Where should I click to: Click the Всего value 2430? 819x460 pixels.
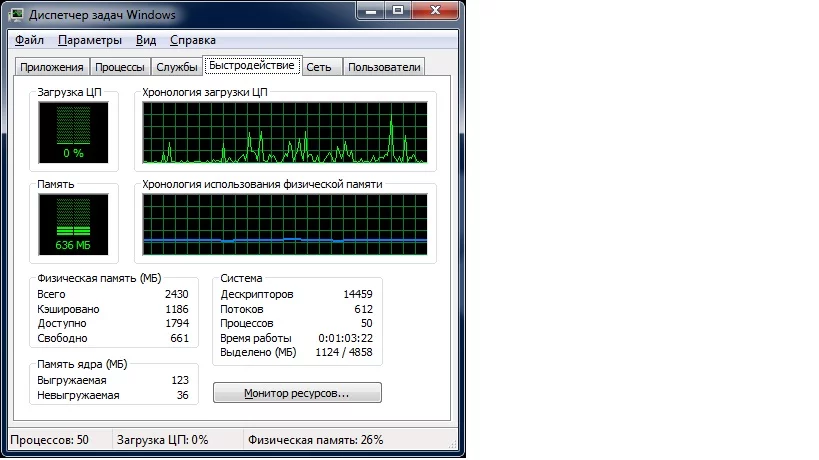177,294
